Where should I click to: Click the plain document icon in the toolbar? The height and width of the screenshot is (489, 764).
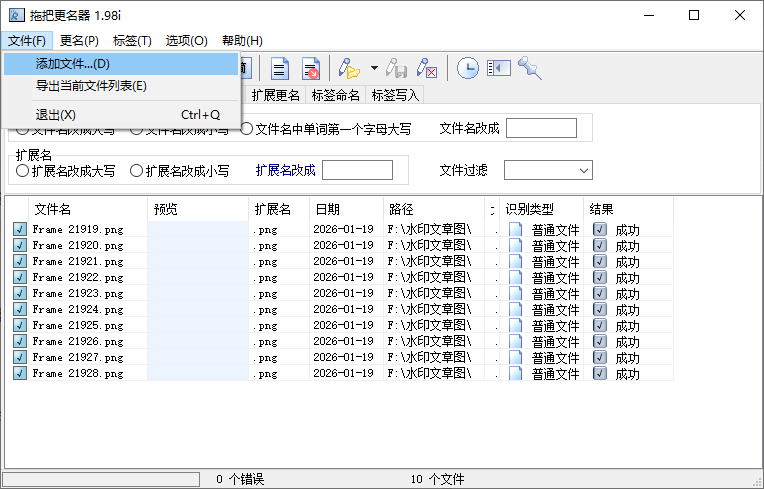pyautogui.click(x=280, y=68)
